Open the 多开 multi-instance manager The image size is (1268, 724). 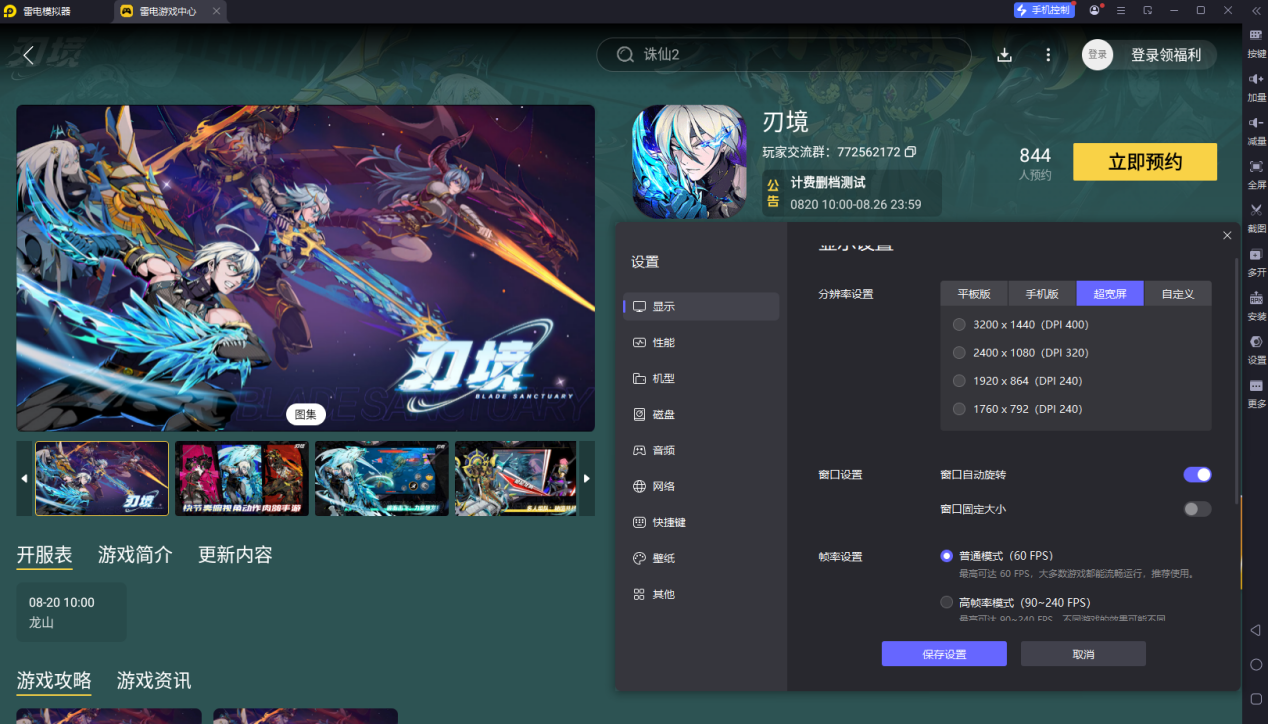[1256, 260]
